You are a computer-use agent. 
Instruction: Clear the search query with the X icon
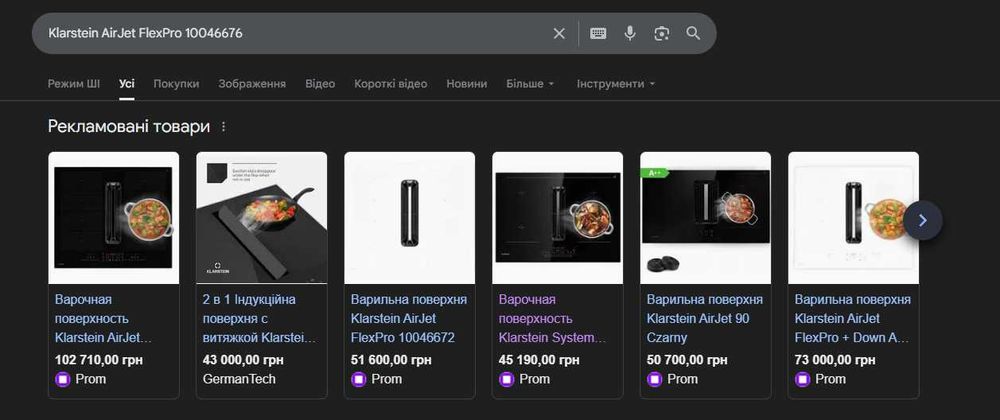click(x=559, y=33)
